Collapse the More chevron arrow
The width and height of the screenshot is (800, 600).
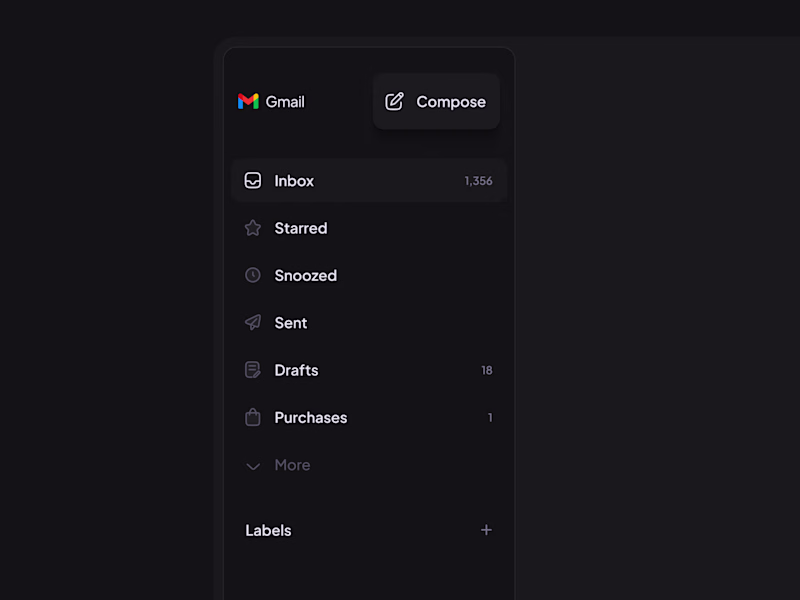pyautogui.click(x=253, y=465)
